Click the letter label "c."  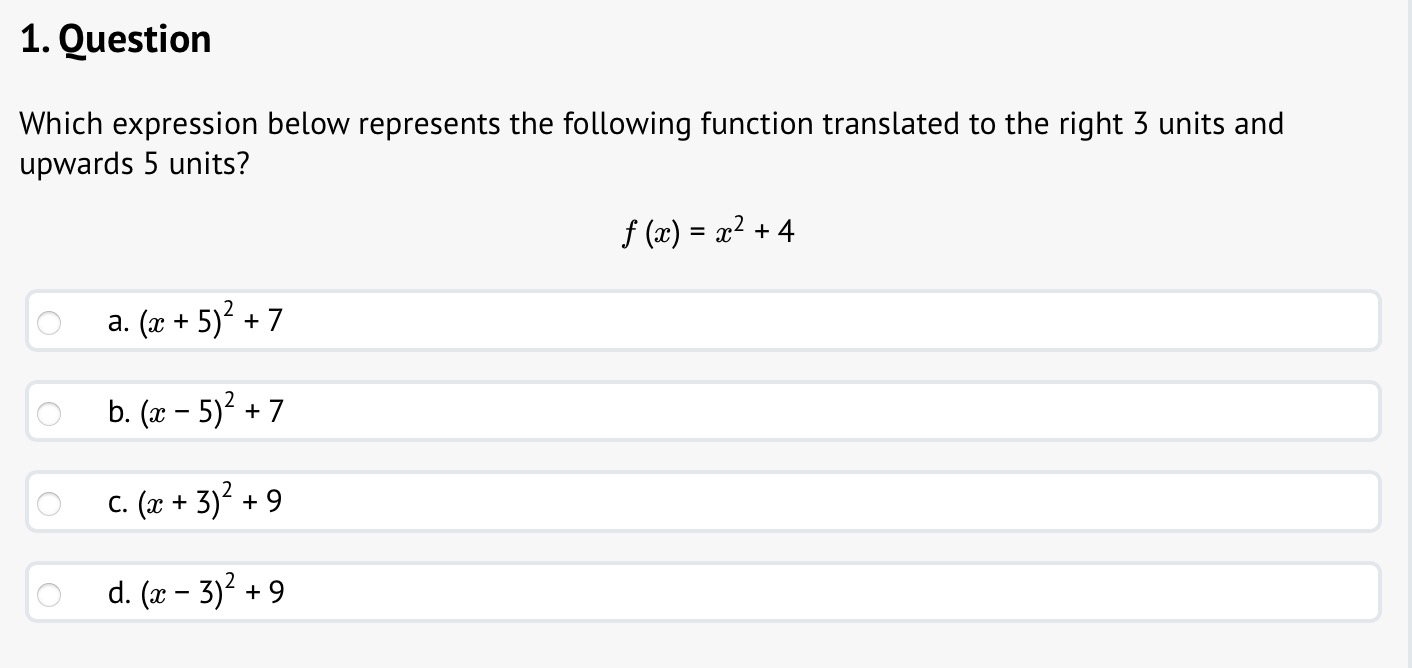pyautogui.click(x=118, y=503)
